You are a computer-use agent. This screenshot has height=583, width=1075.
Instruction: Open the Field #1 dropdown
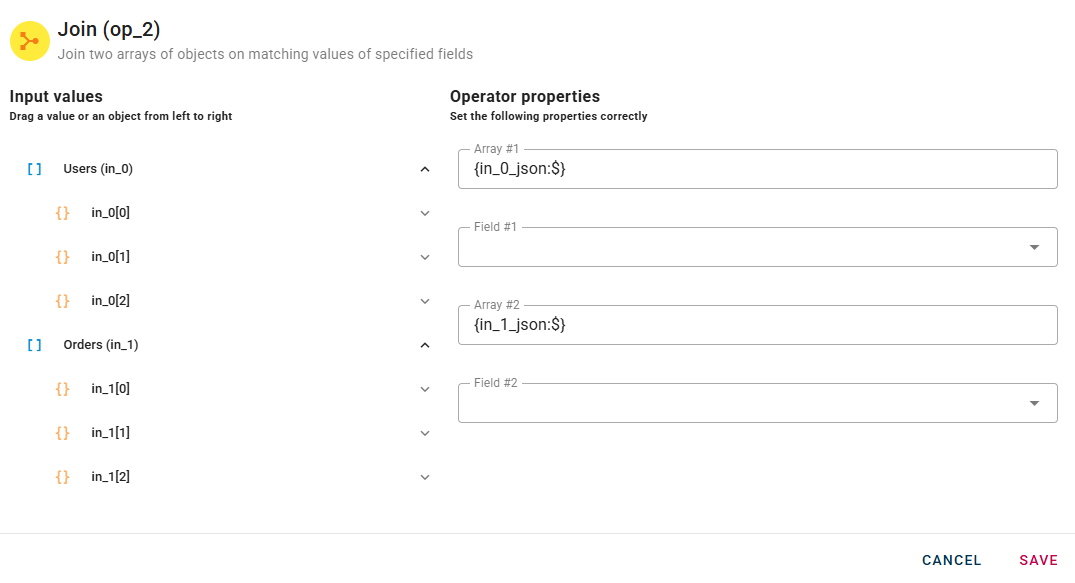pos(1034,247)
